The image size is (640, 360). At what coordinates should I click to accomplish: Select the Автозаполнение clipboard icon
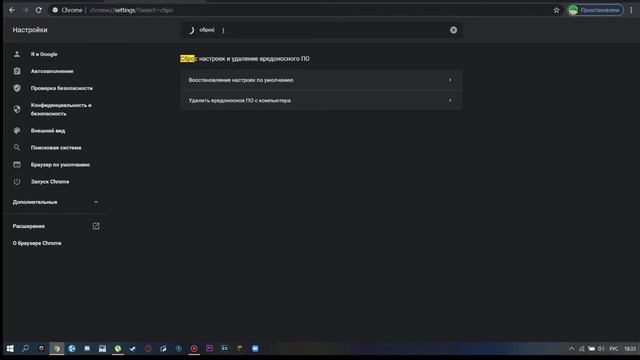[x=17, y=71]
